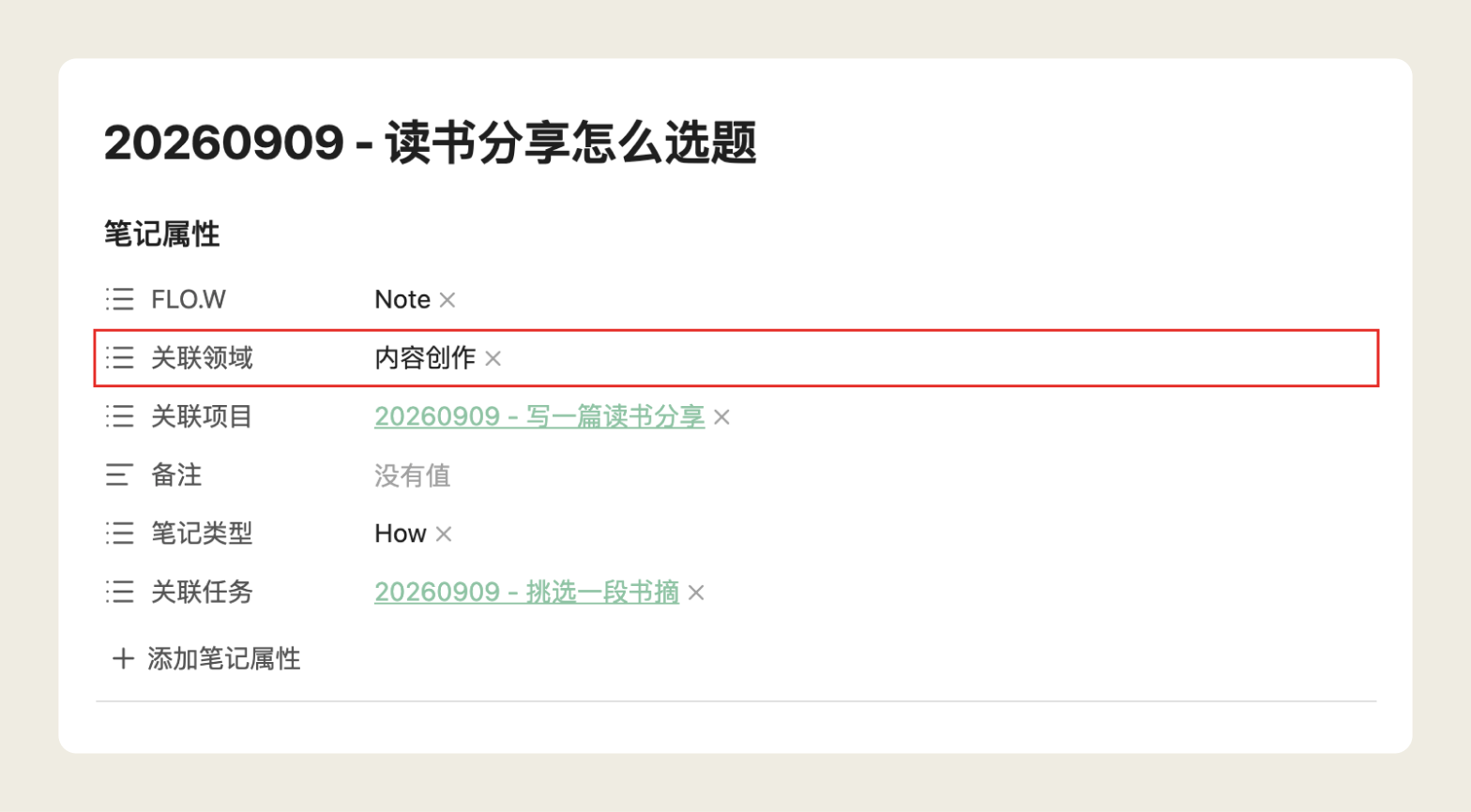Click the text icon beside 备注
The image size is (1471, 812).
pos(119,475)
